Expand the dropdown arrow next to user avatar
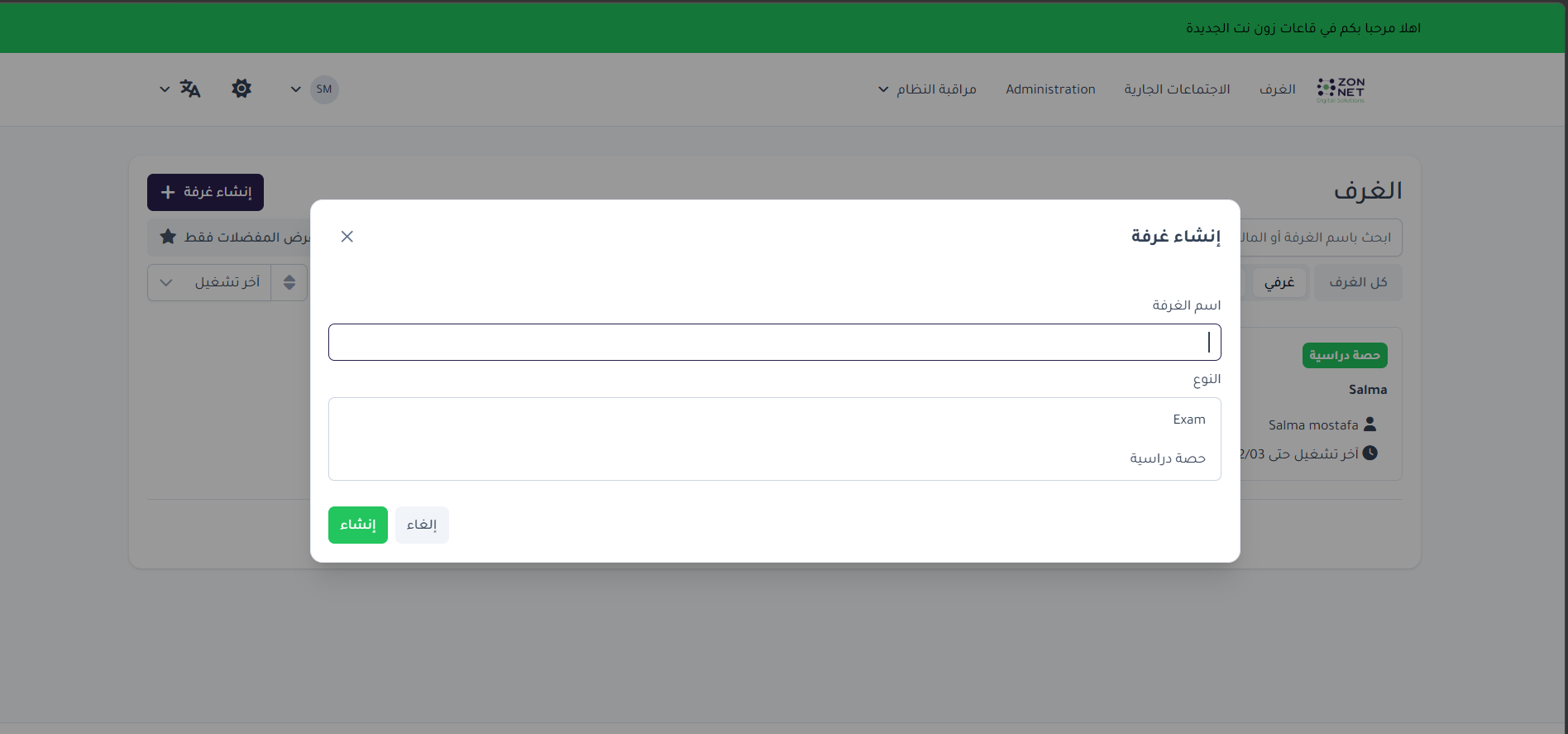 point(295,89)
